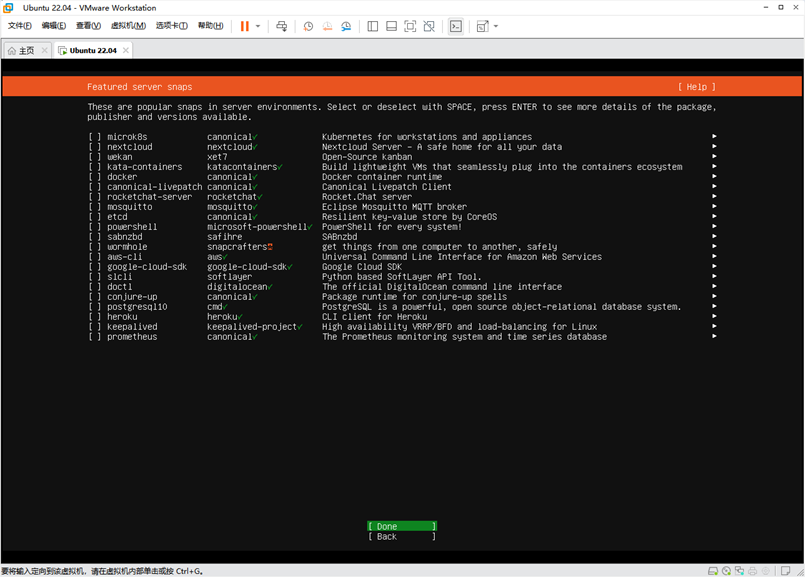Click the printer status bar icon
This screenshot has width=805, height=577.
coord(753,571)
